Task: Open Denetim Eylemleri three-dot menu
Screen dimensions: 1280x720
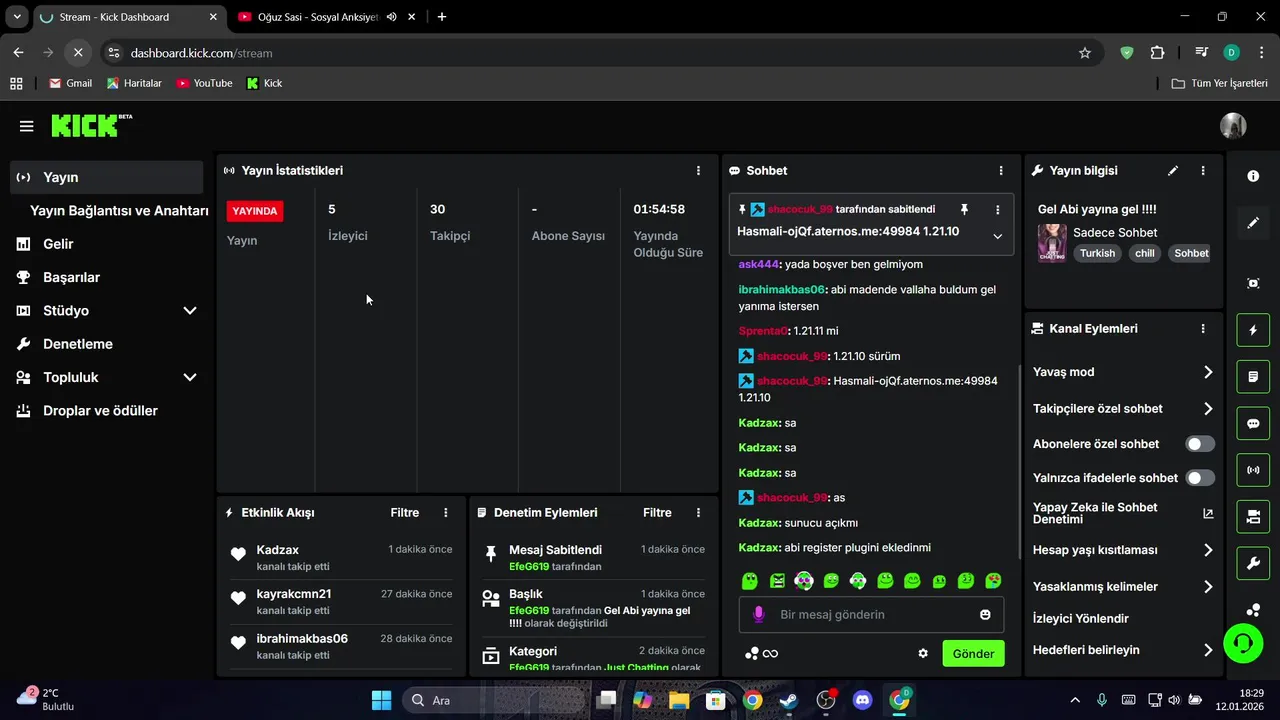Action: [x=698, y=512]
